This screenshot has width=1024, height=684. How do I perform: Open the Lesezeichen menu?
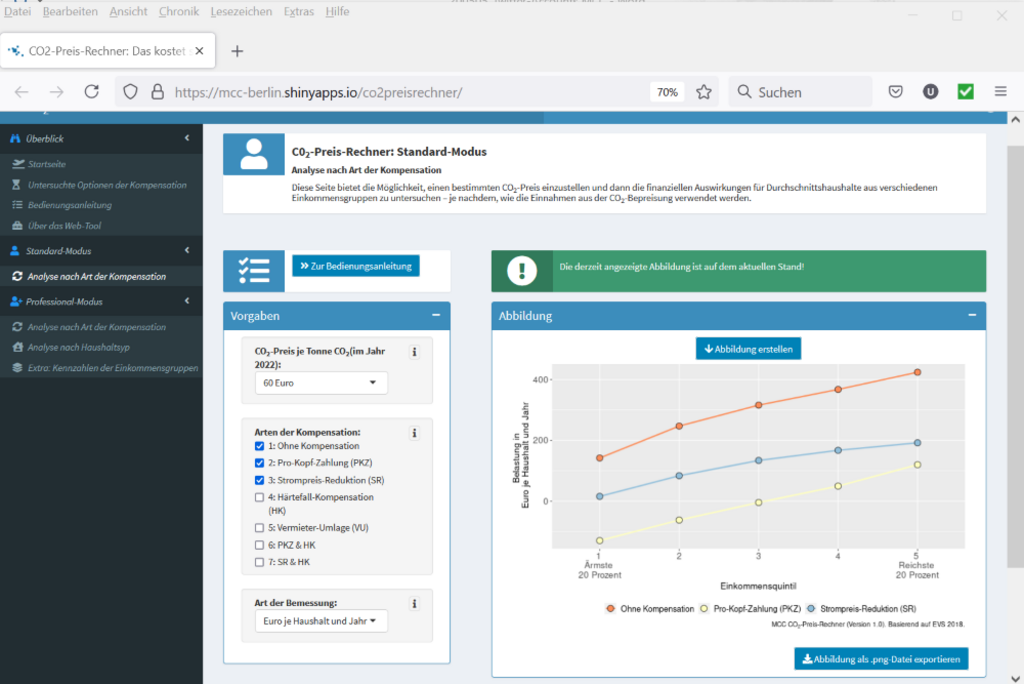[241, 12]
